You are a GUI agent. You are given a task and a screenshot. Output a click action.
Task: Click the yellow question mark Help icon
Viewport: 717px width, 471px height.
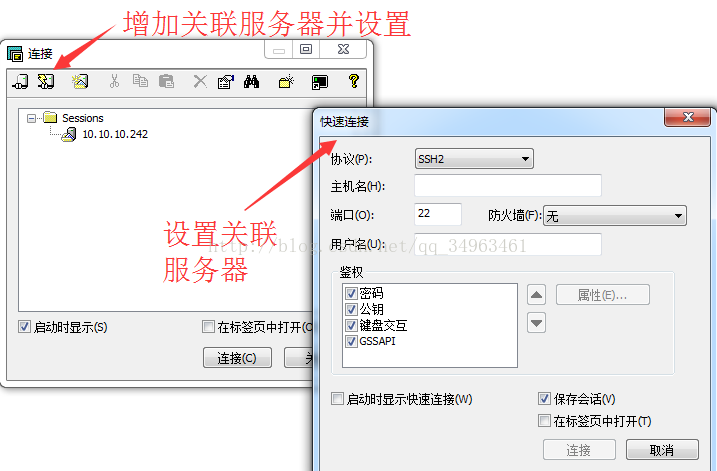(x=353, y=81)
